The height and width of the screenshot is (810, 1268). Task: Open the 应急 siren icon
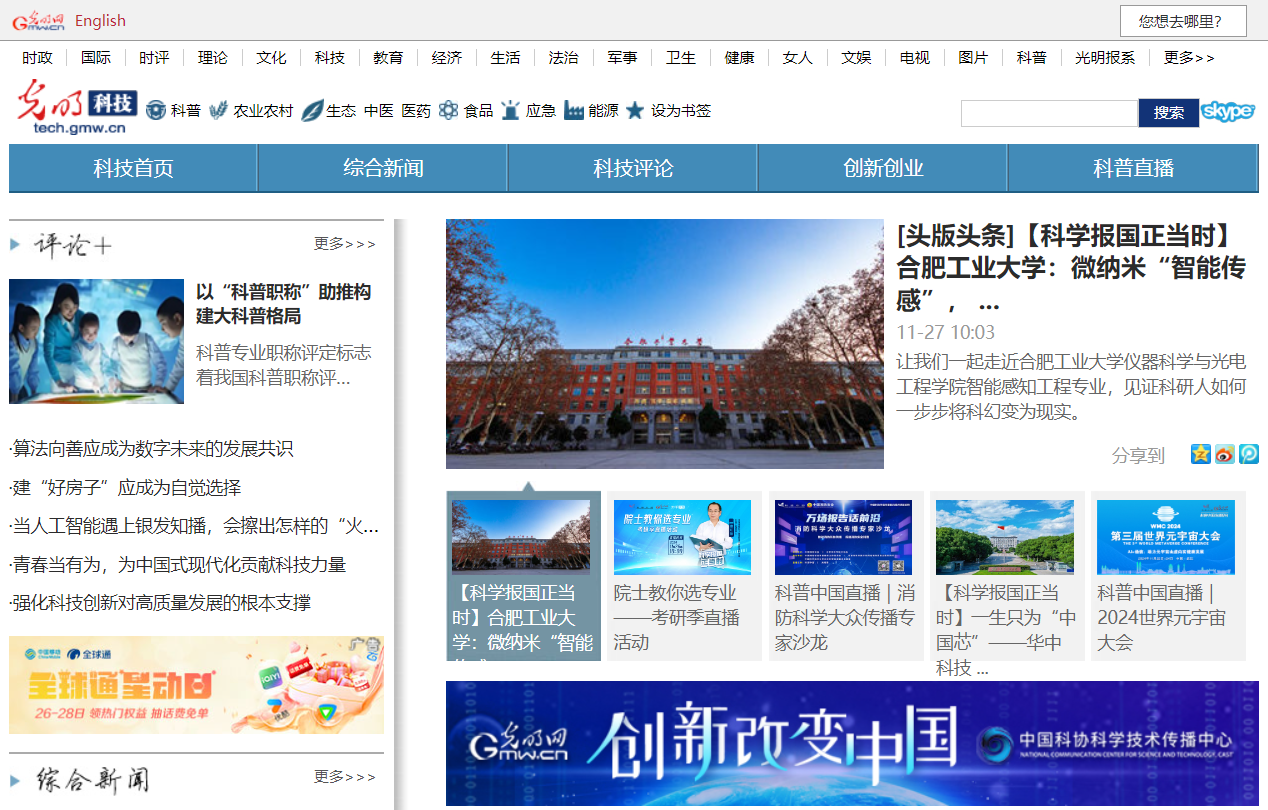pos(511,110)
